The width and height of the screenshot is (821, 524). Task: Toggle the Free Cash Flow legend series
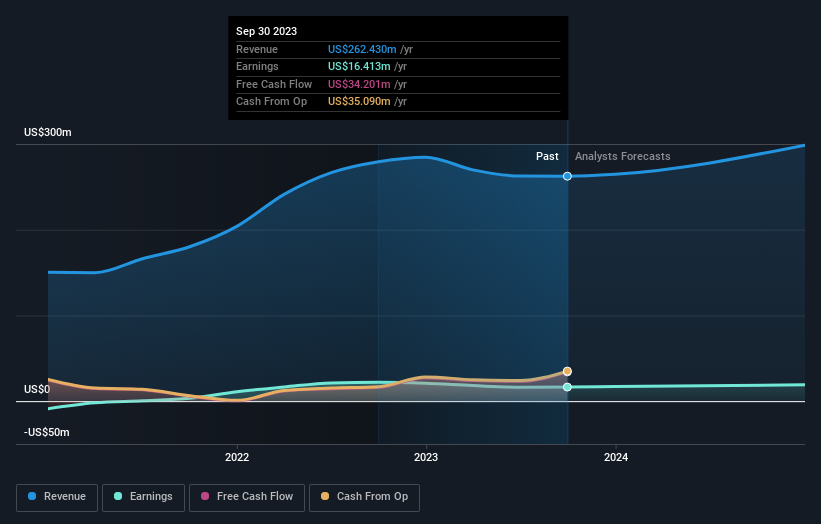click(247, 497)
